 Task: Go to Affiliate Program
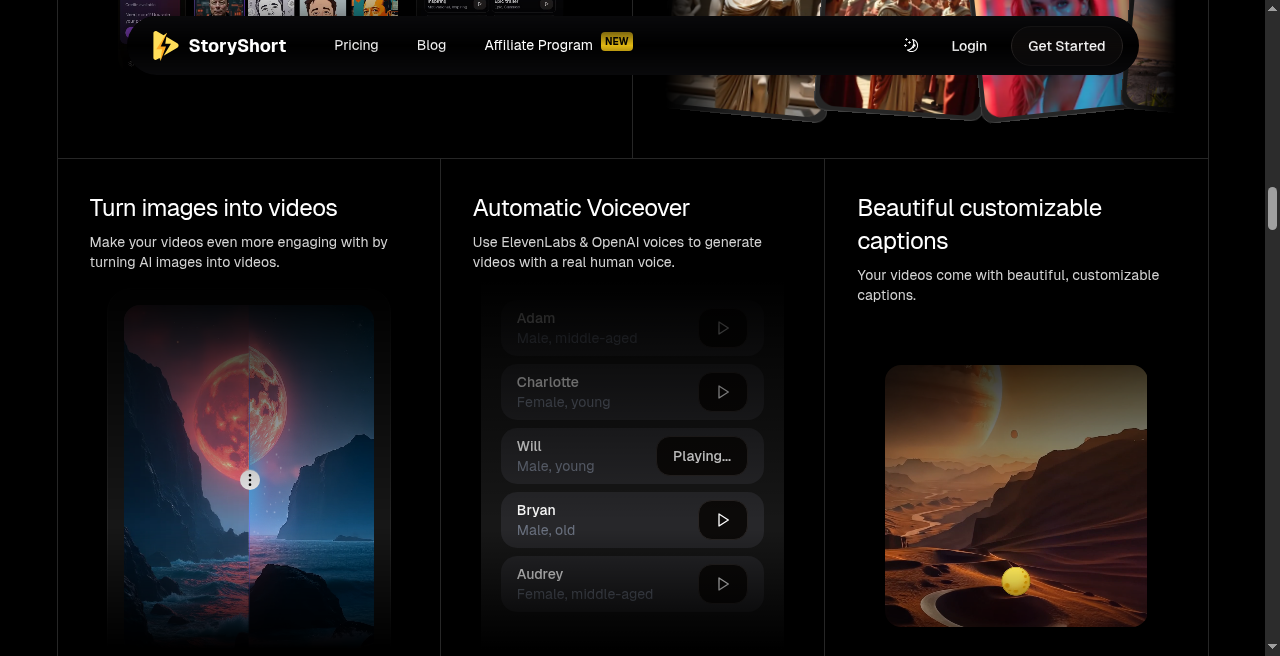[x=538, y=45]
